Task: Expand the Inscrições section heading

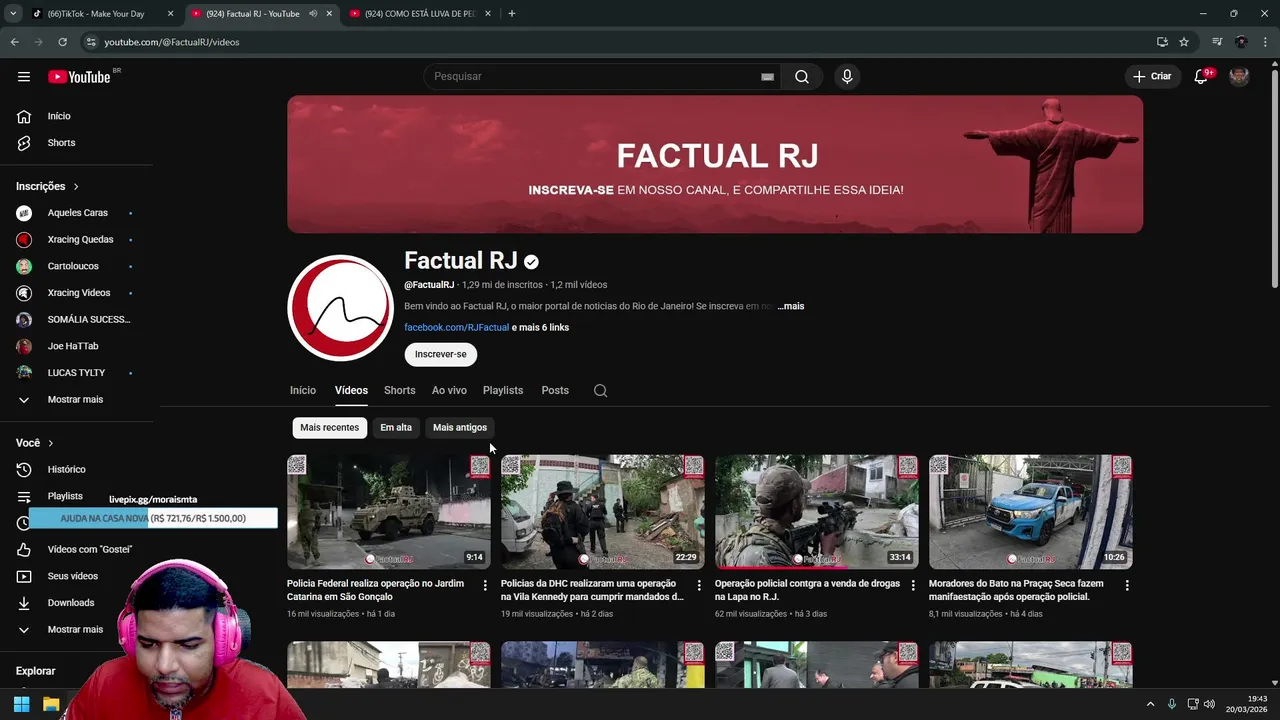Action: pyautogui.click(x=47, y=186)
